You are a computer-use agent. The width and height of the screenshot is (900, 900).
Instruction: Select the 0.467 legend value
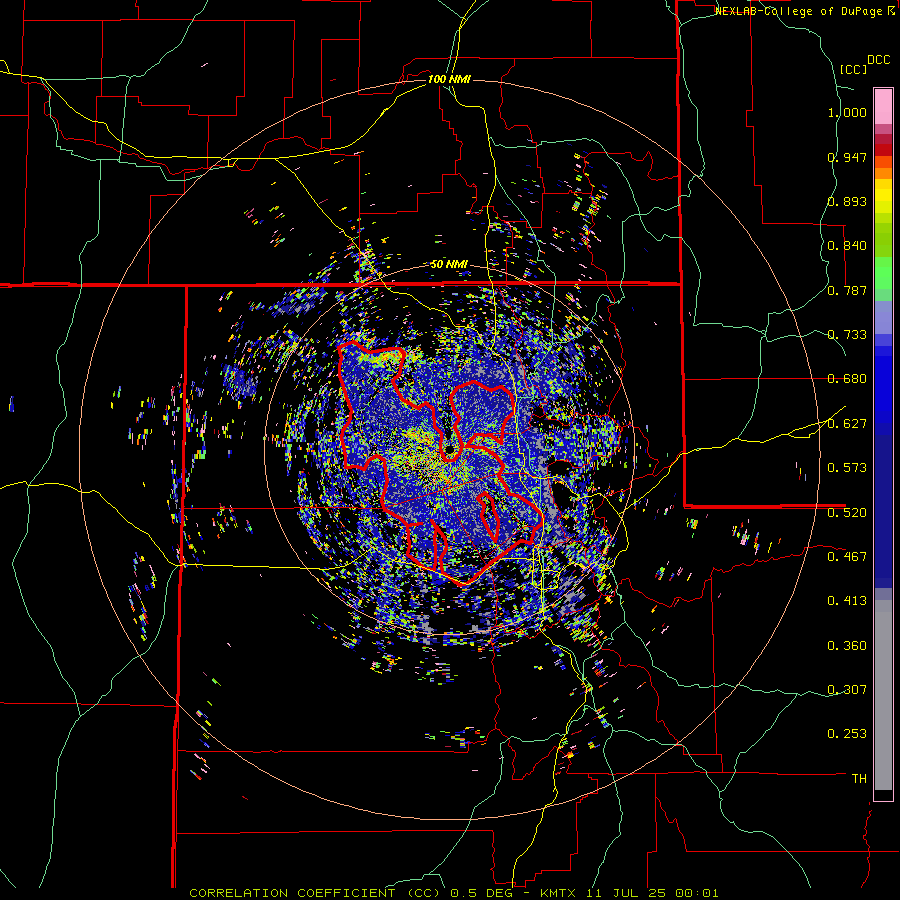[847, 557]
